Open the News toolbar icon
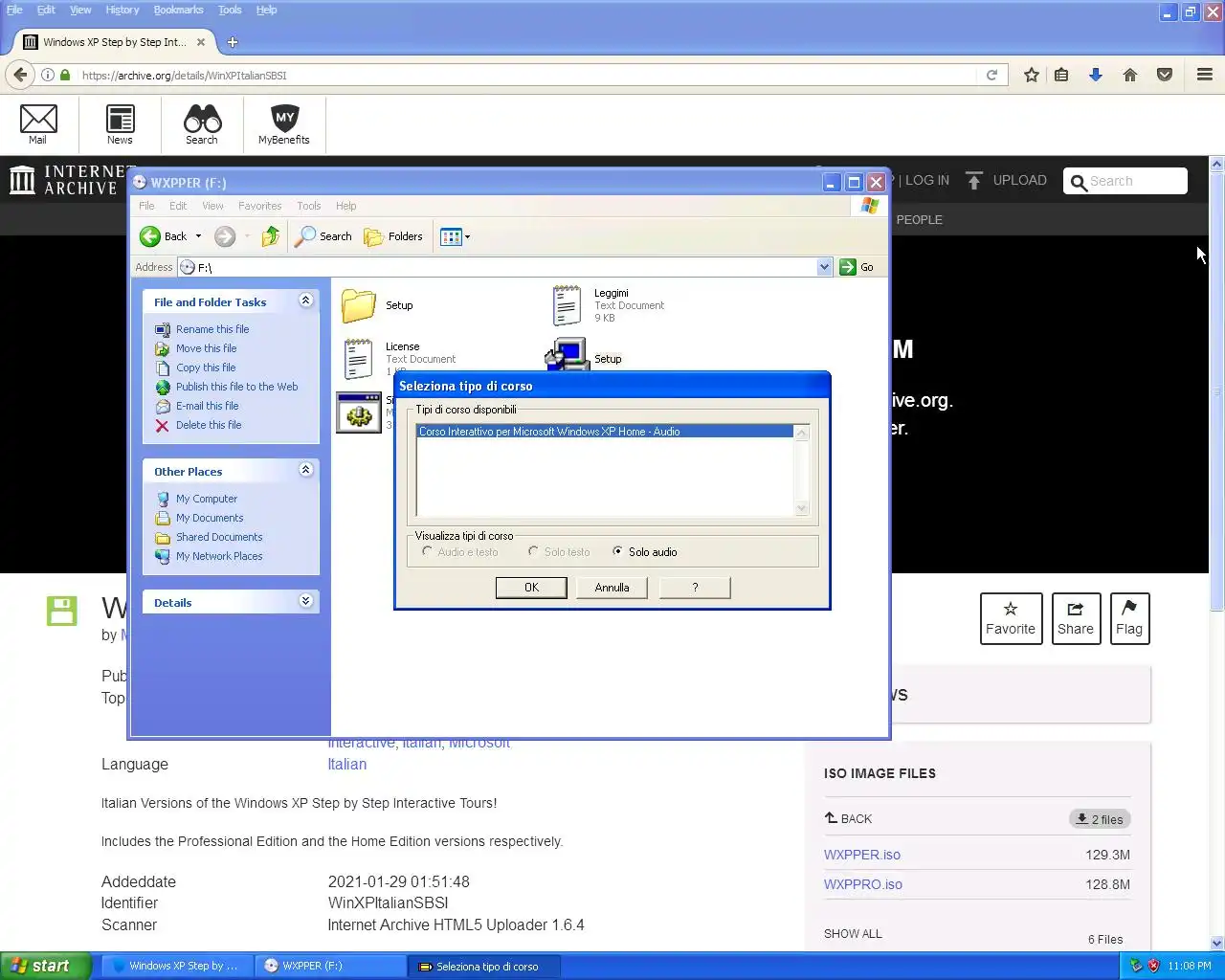The height and width of the screenshot is (980, 1225). coord(120,123)
